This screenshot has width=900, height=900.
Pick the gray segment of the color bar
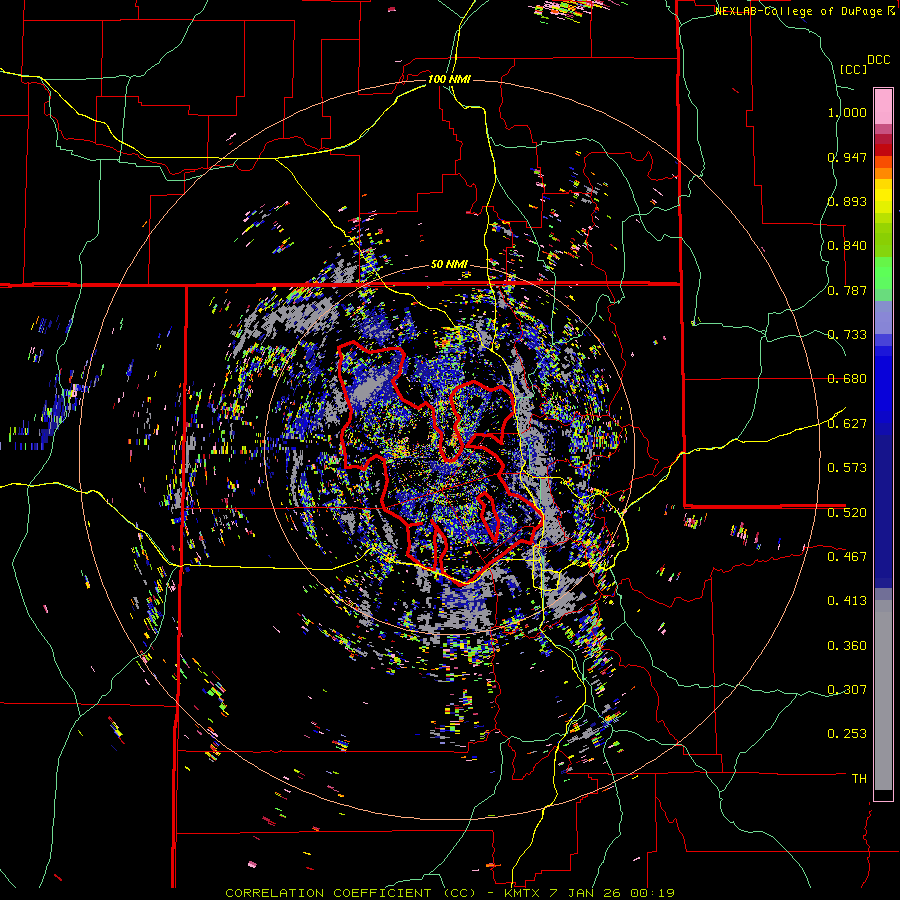[883, 695]
